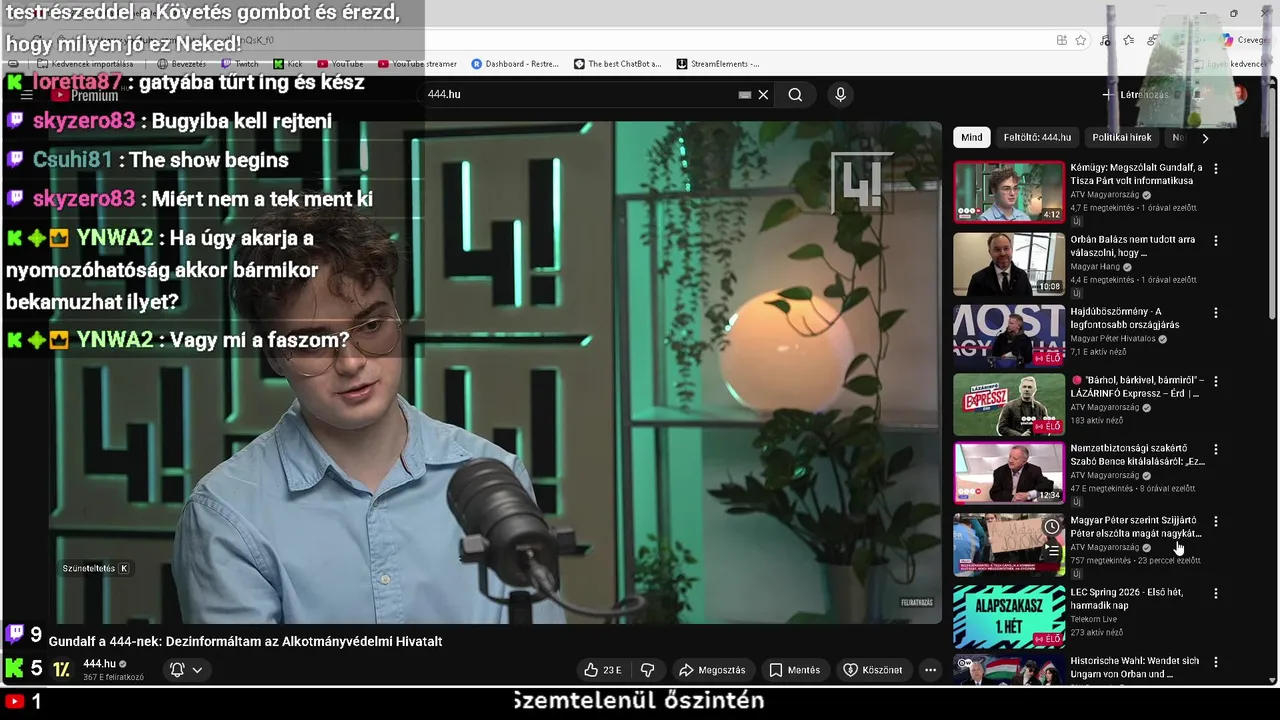Viewport: 1280px width, 720px height.
Task: Select the Politikai hírek chip
Action: point(1122,138)
